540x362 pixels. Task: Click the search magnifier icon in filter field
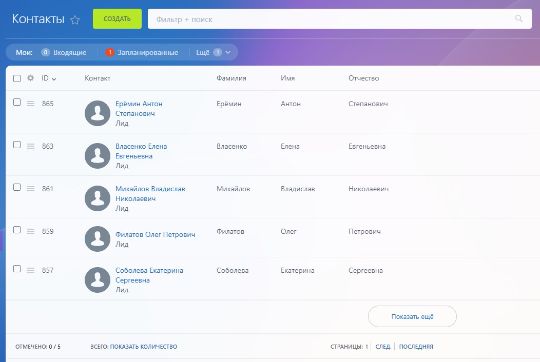[518, 19]
